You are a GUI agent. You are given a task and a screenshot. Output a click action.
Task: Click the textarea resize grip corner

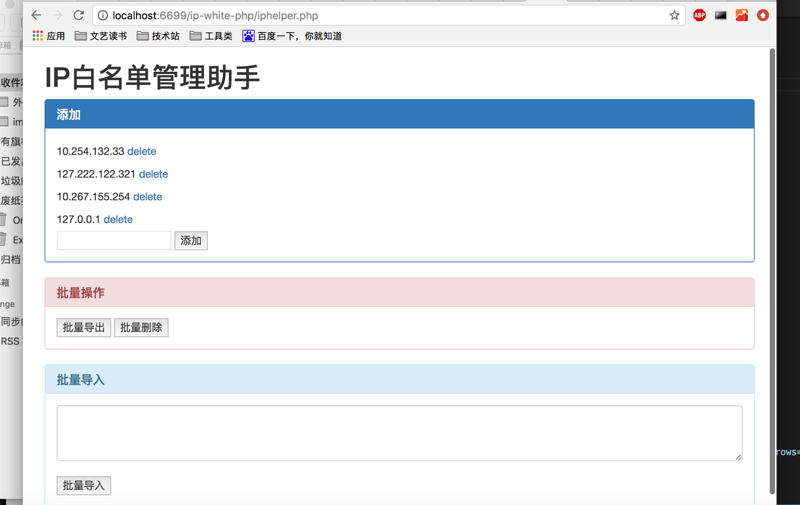point(738,457)
